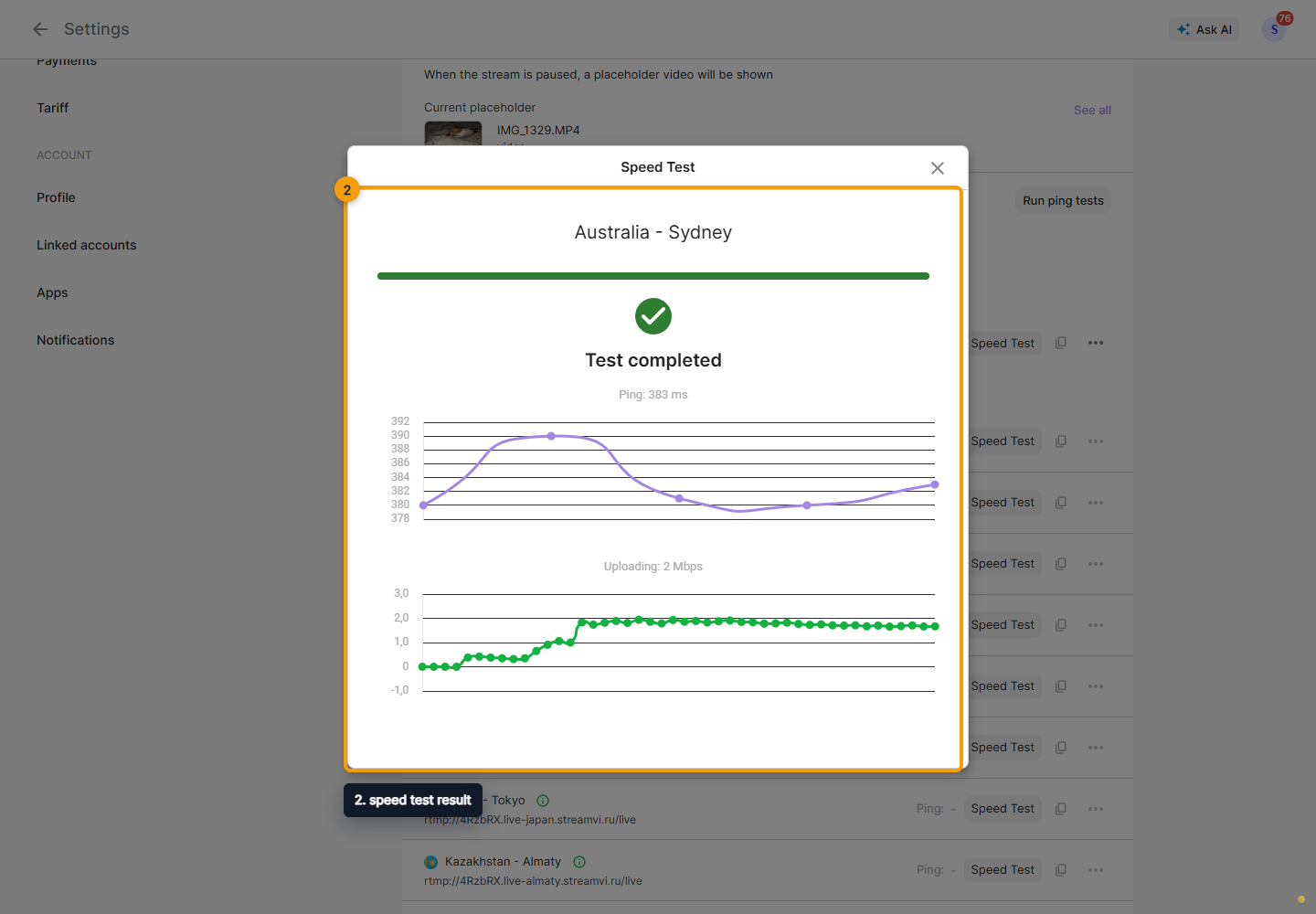The width and height of the screenshot is (1316, 914).
Task: Open the Apps section
Action: 52,292
